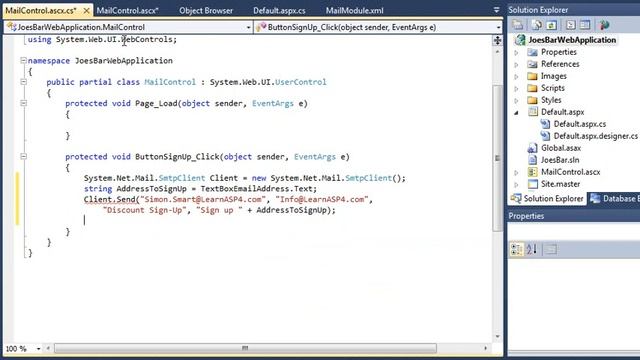640x360 pixels.
Task: Open the JoesBarWebApplication.MailControl class dropdown
Action: click(x=248, y=27)
